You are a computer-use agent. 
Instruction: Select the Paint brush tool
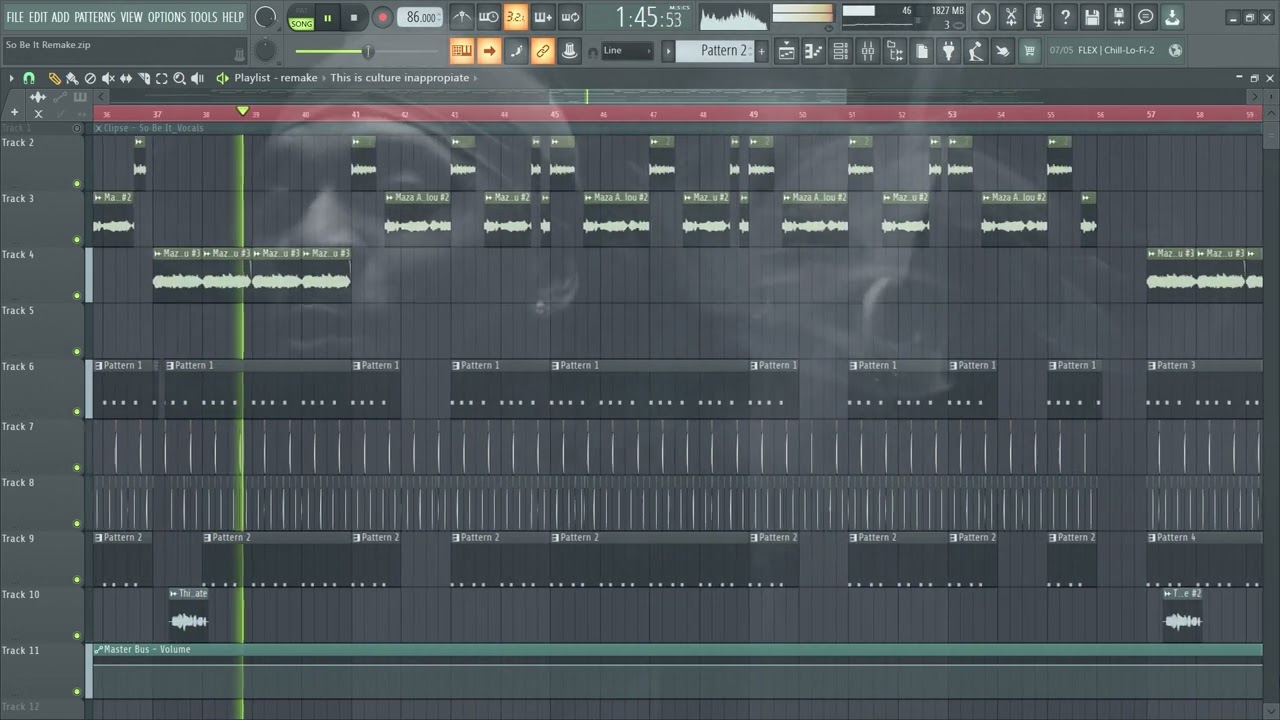(x=72, y=78)
